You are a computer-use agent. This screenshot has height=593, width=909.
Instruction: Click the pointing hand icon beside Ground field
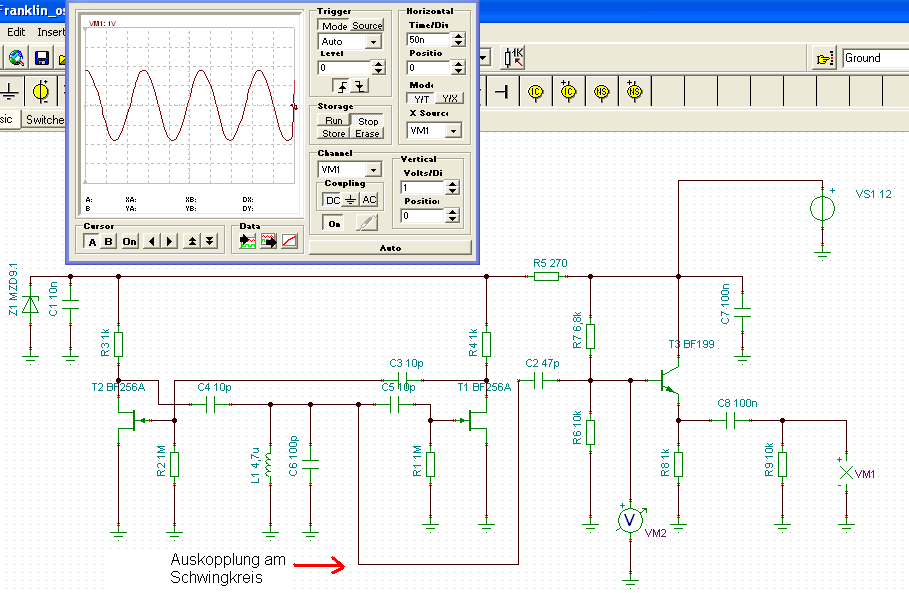coord(824,58)
